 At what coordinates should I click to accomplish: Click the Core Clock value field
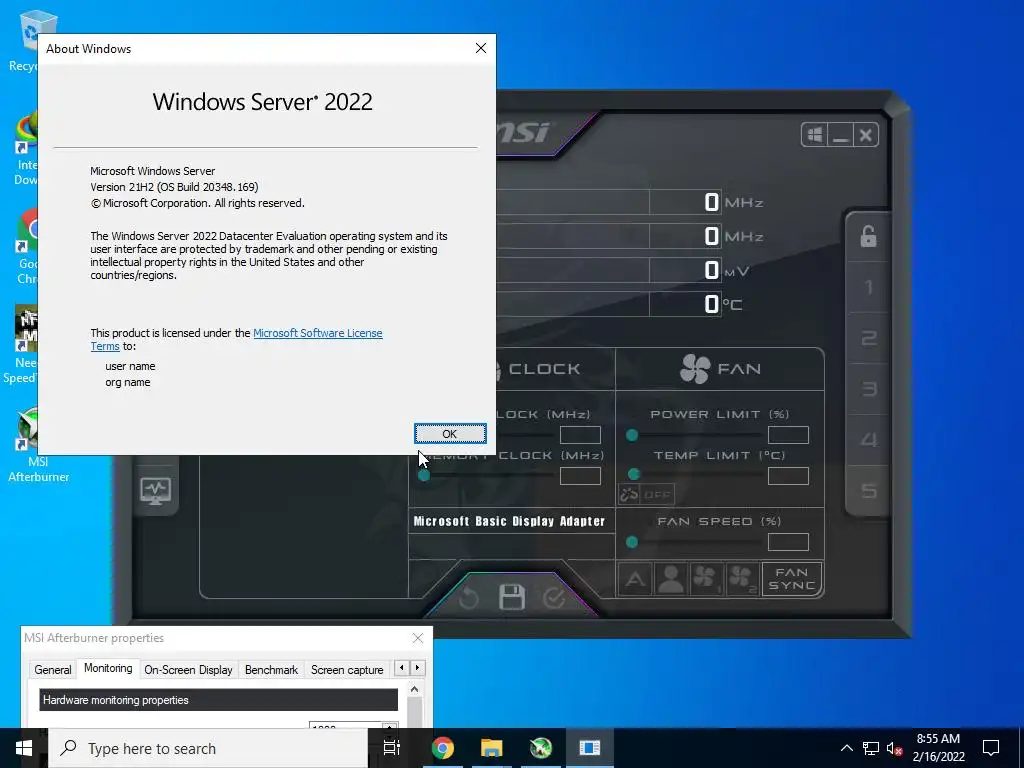point(580,435)
